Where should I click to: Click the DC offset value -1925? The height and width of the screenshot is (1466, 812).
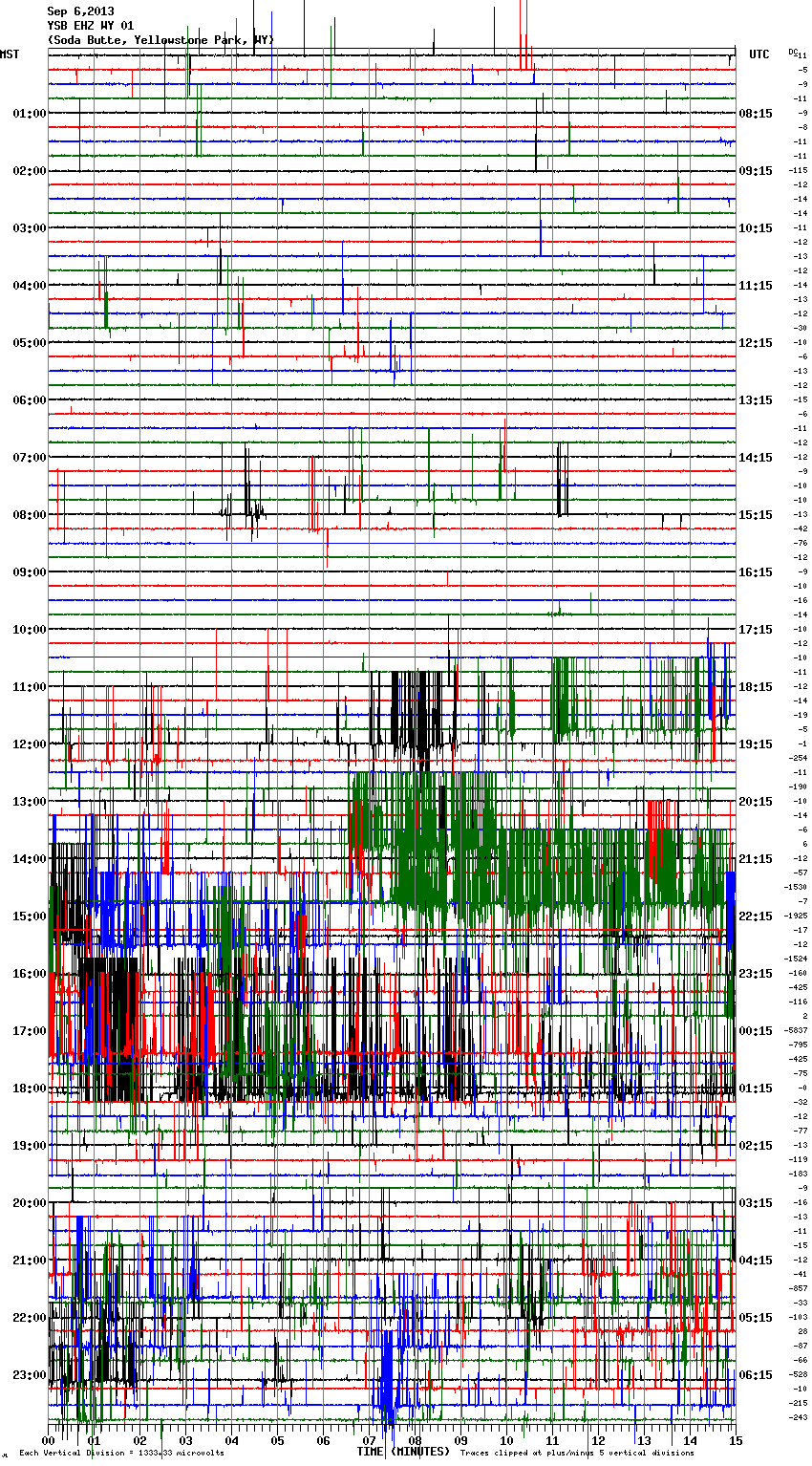coord(797,916)
